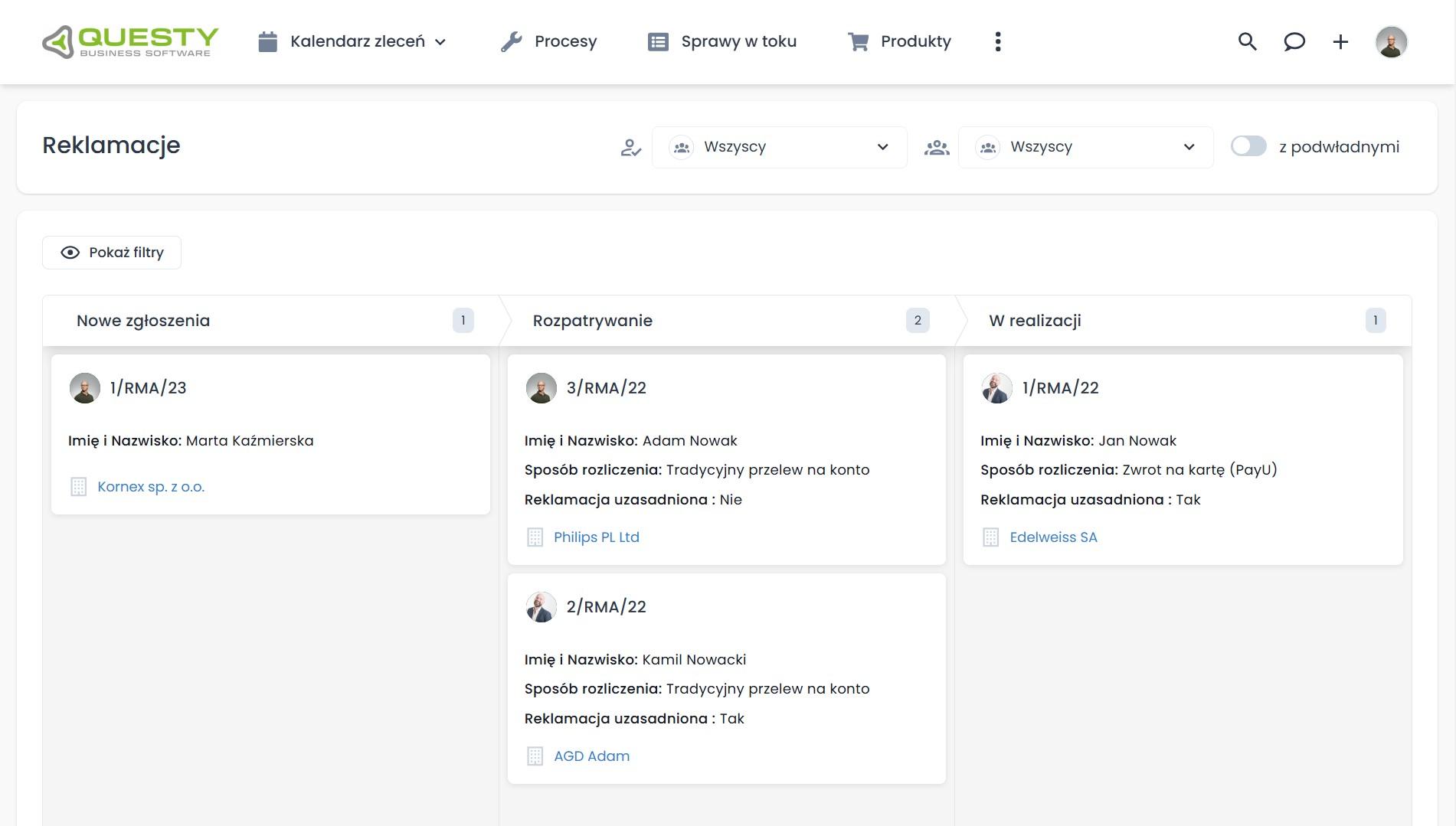1456x826 pixels.
Task: Click the Pokaż filtry button label
Action: click(126, 253)
